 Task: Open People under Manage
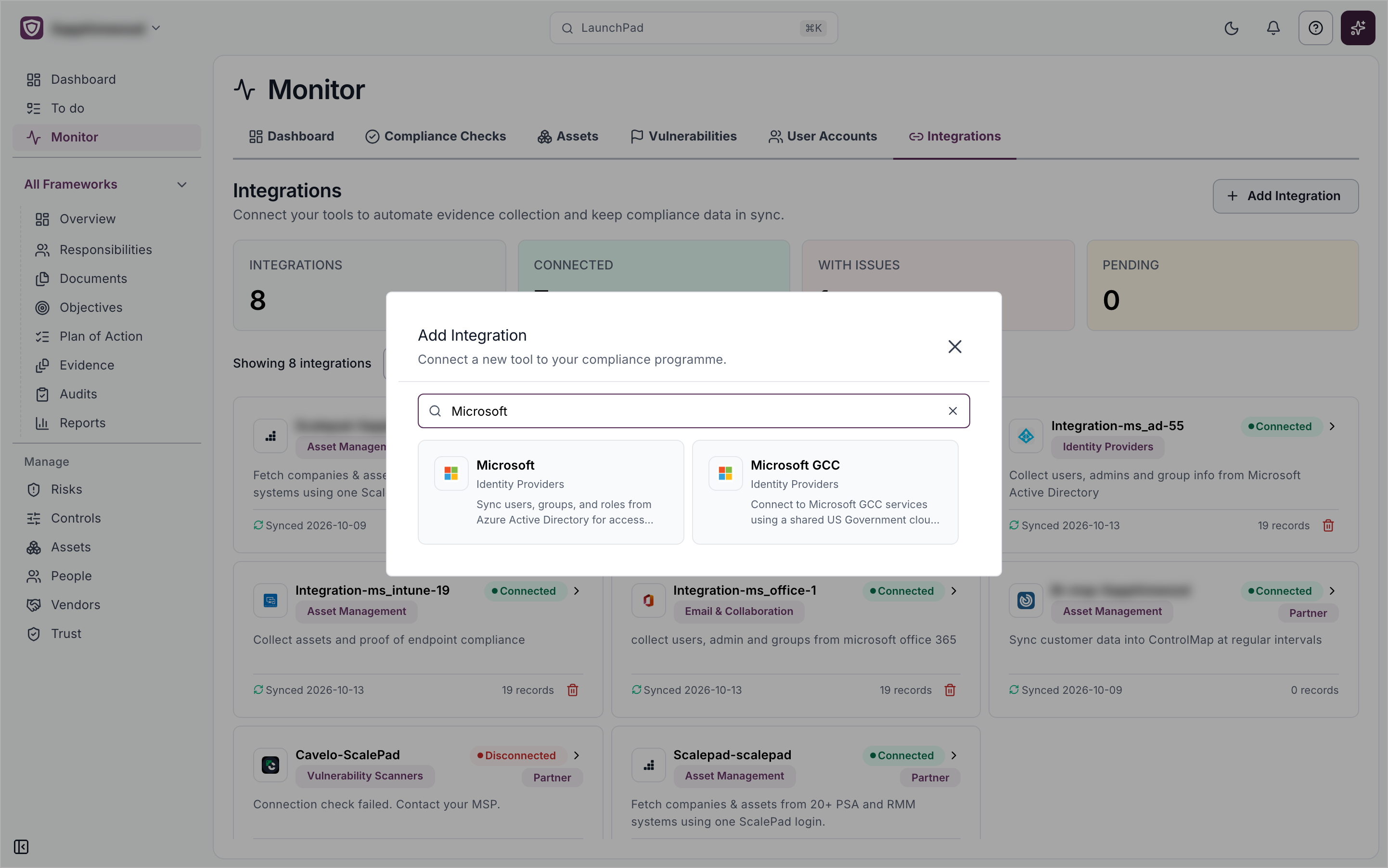click(x=71, y=576)
